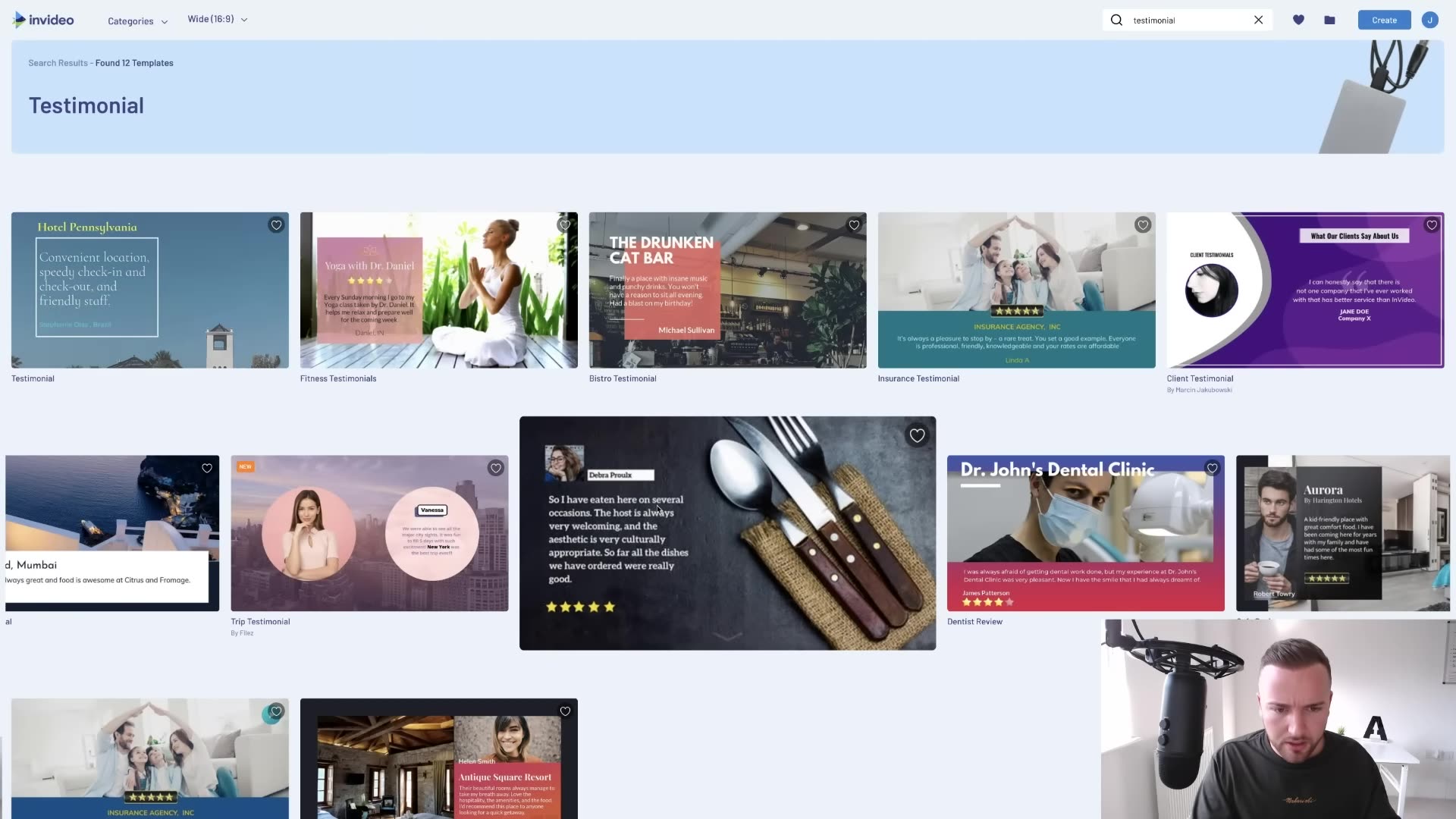Toggle heart on Client Testimonial template
The width and height of the screenshot is (1456, 819).
pos(1431,225)
